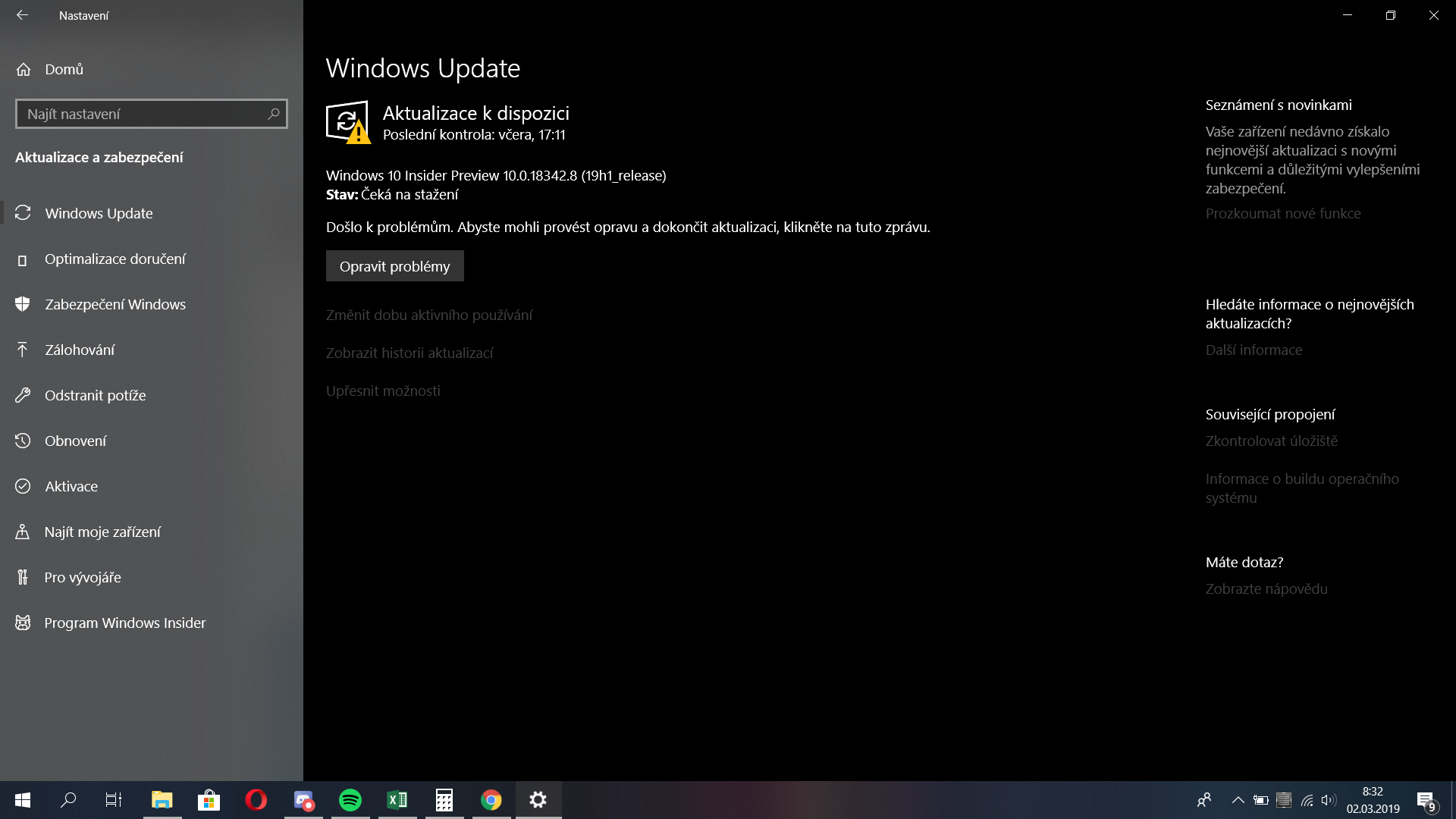Open Domů home icon in sidebar
Viewport: 1456px width, 819px height.
[24, 69]
